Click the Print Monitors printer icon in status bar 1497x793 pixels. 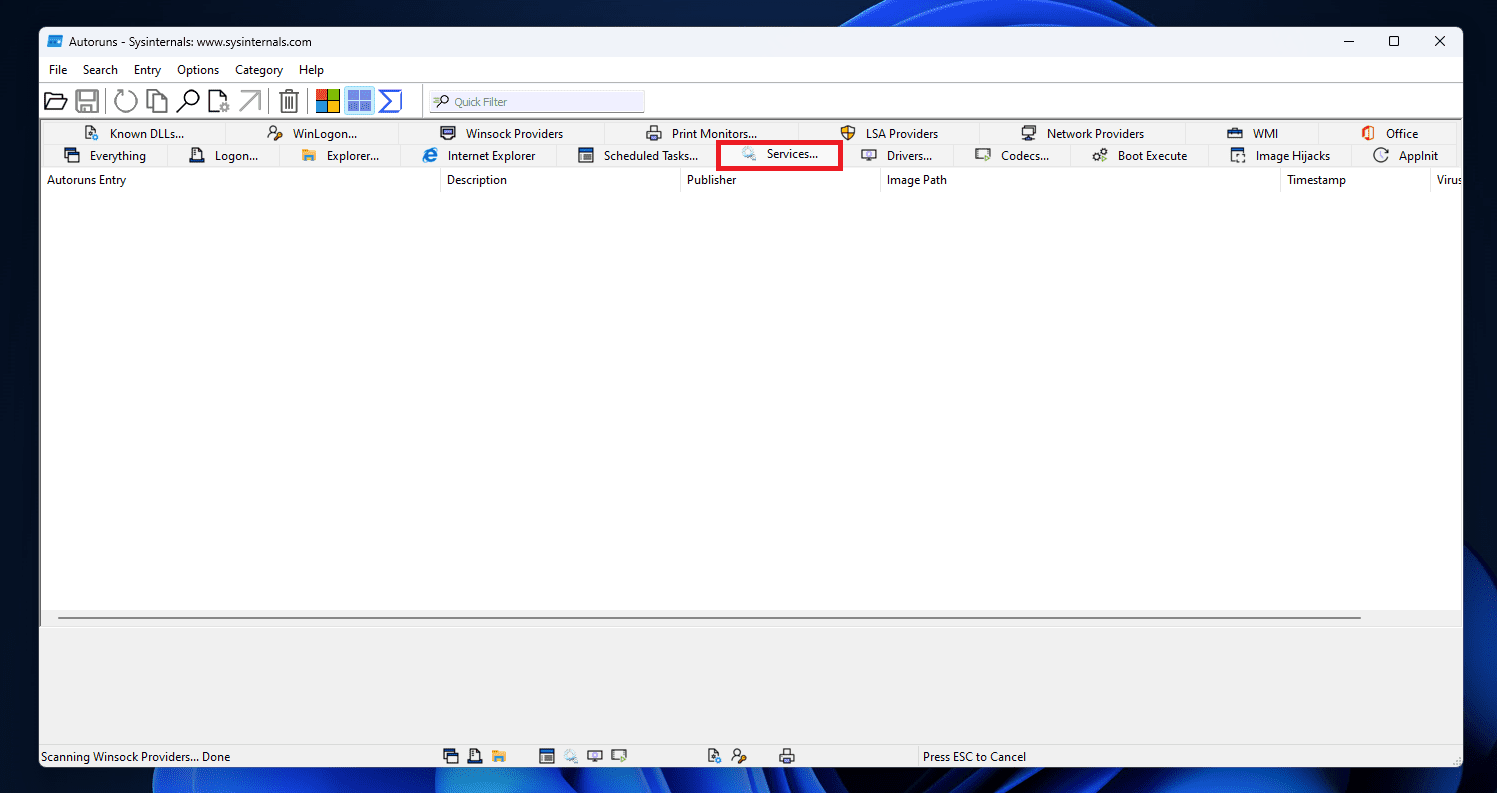point(787,756)
